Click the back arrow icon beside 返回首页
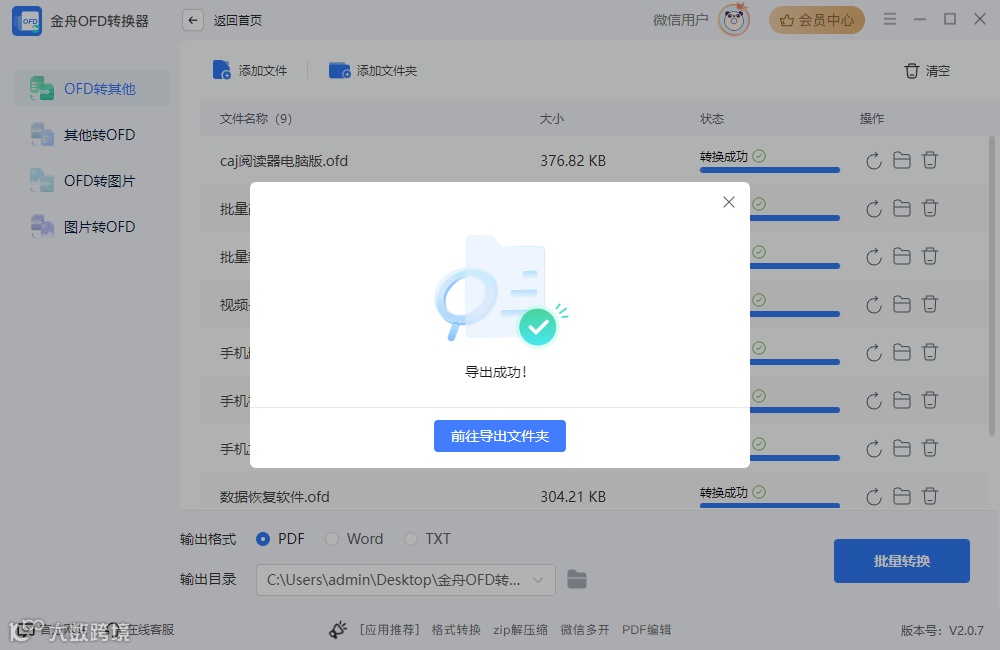The height and width of the screenshot is (650, 1000). click(x=193, y=20)
